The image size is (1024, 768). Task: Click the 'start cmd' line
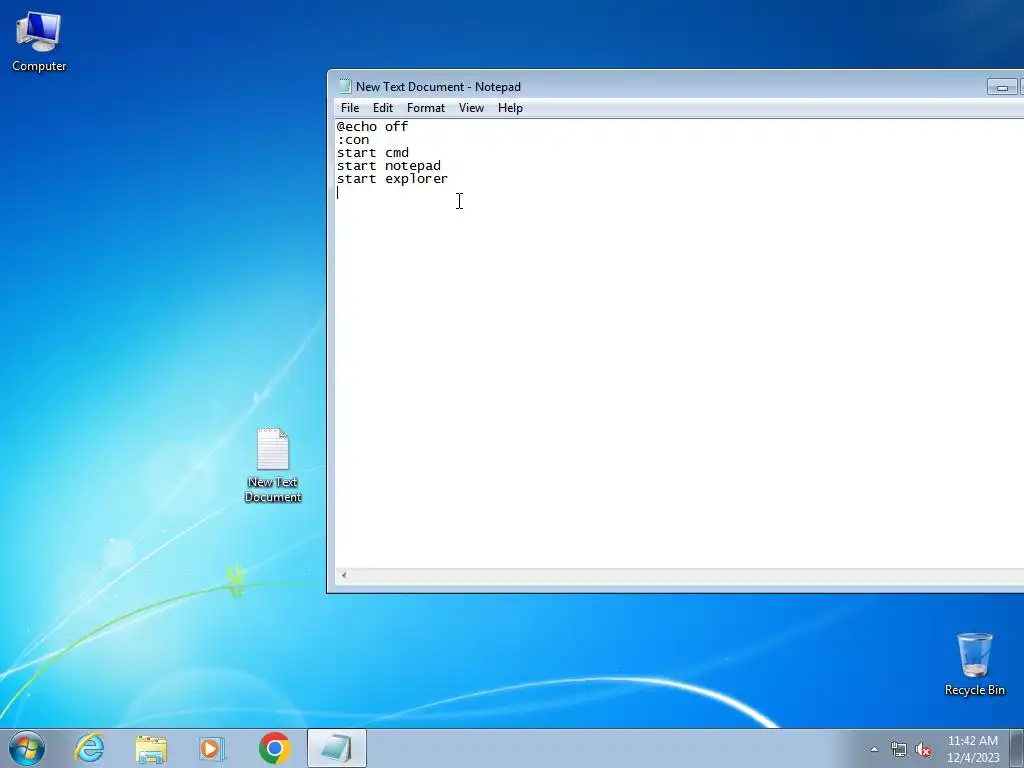[373, 153]
